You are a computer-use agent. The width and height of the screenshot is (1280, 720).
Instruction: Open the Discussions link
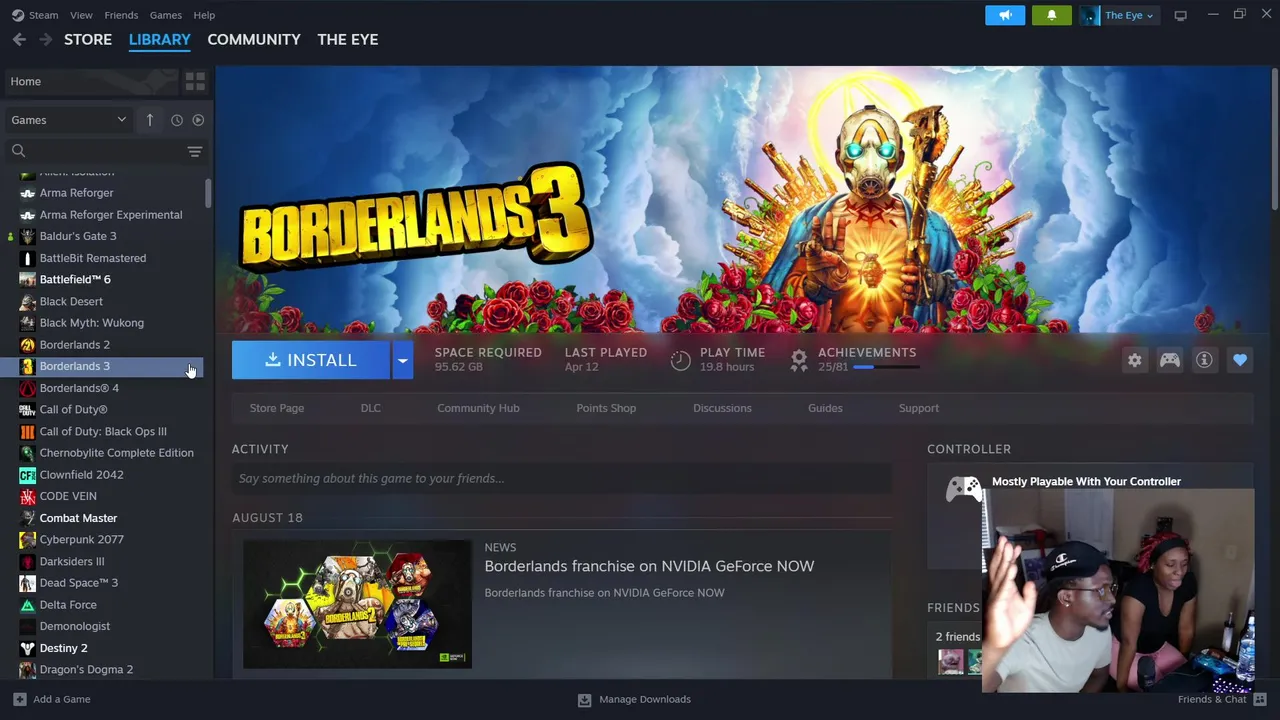(722, 408)
